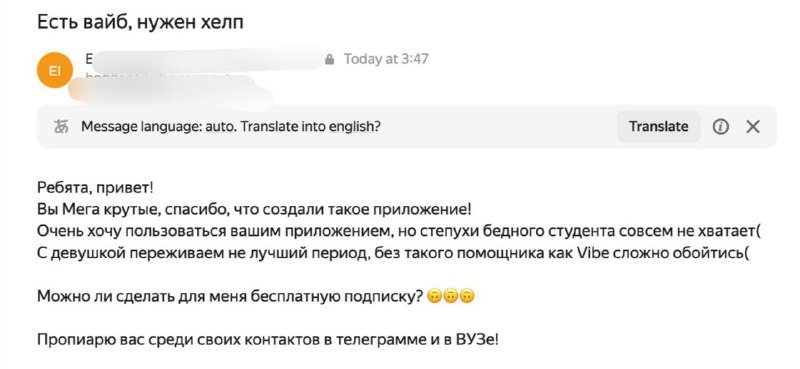The height and width of the screenshot is (369, 800).
Task: Click the blurred sender name
Action: coord(204,60)
